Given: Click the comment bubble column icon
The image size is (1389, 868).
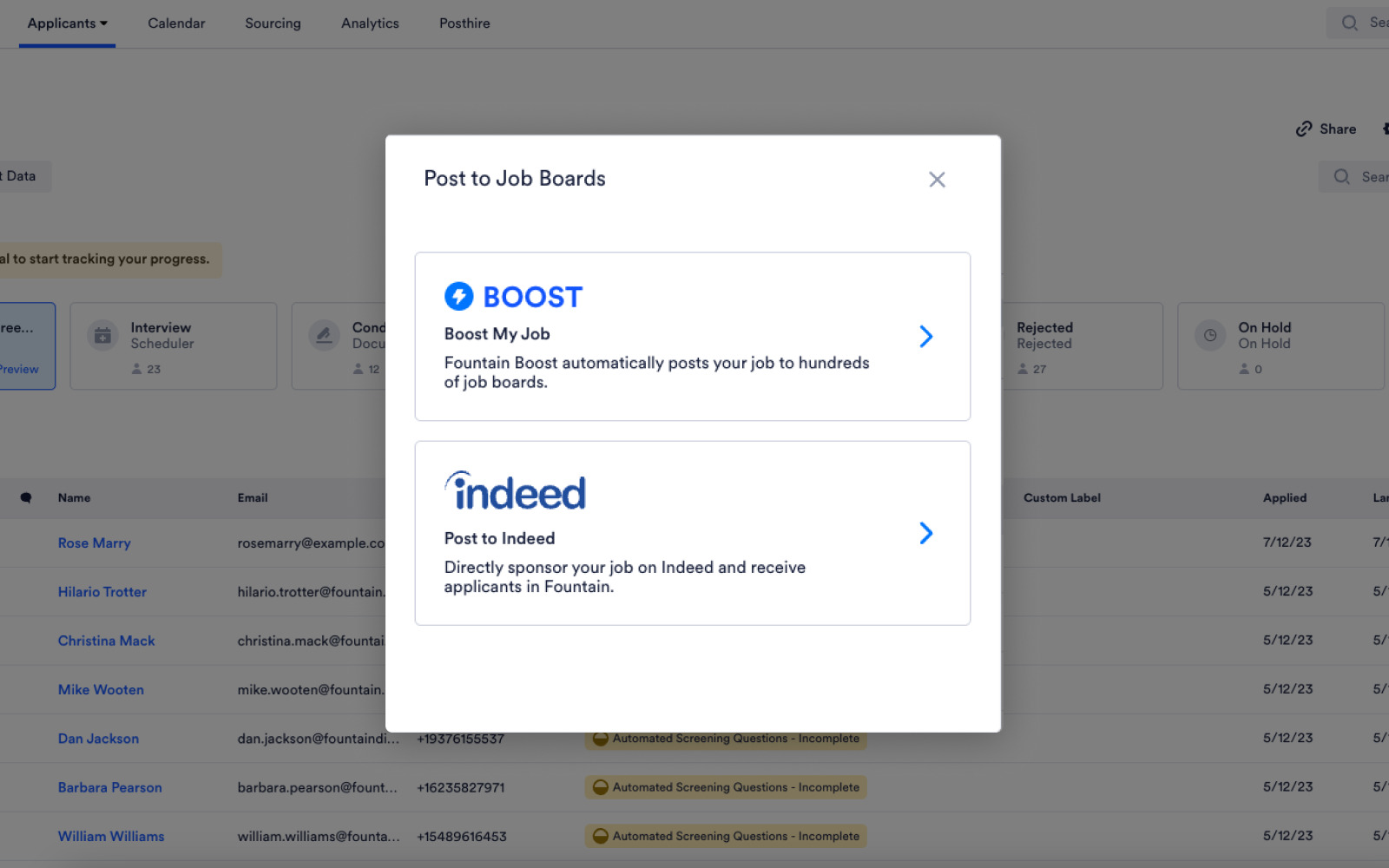Looking at the screenshot, I should pos(26,497).
